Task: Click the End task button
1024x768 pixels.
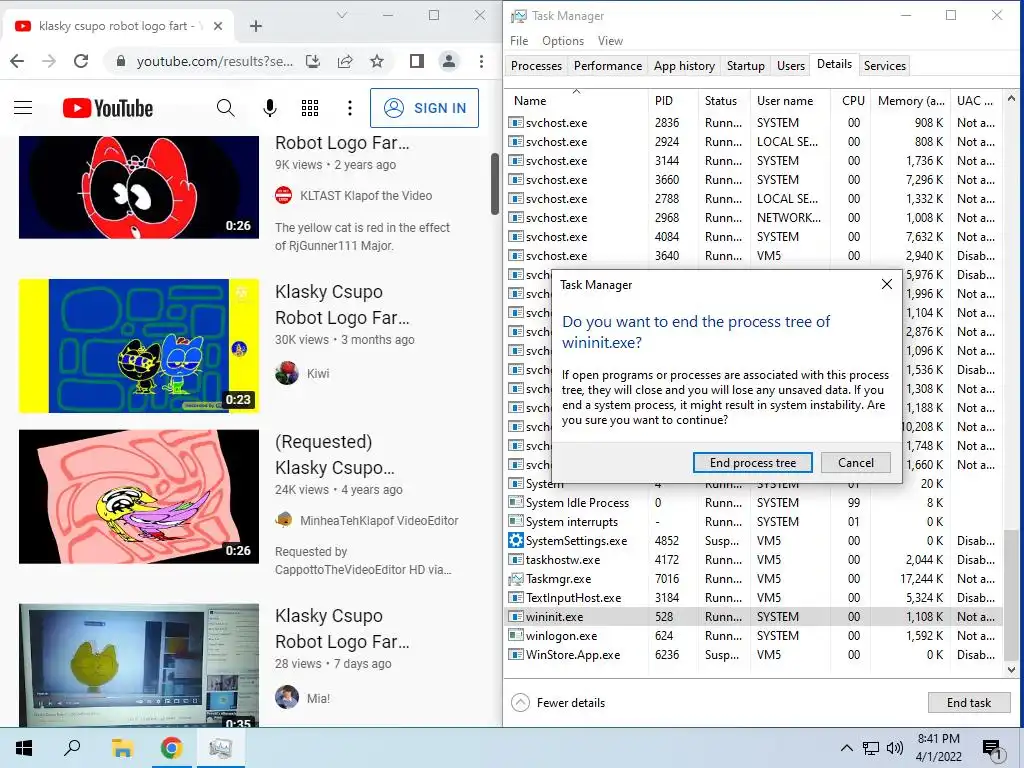Action: tap(968, 703)
